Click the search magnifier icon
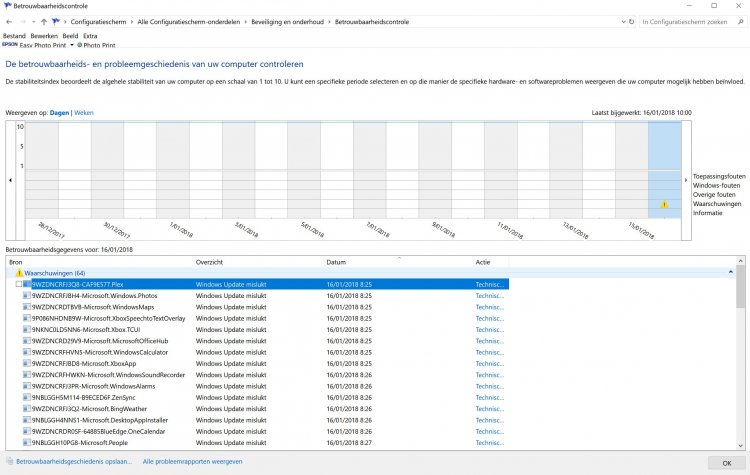 tap(740, 20)
